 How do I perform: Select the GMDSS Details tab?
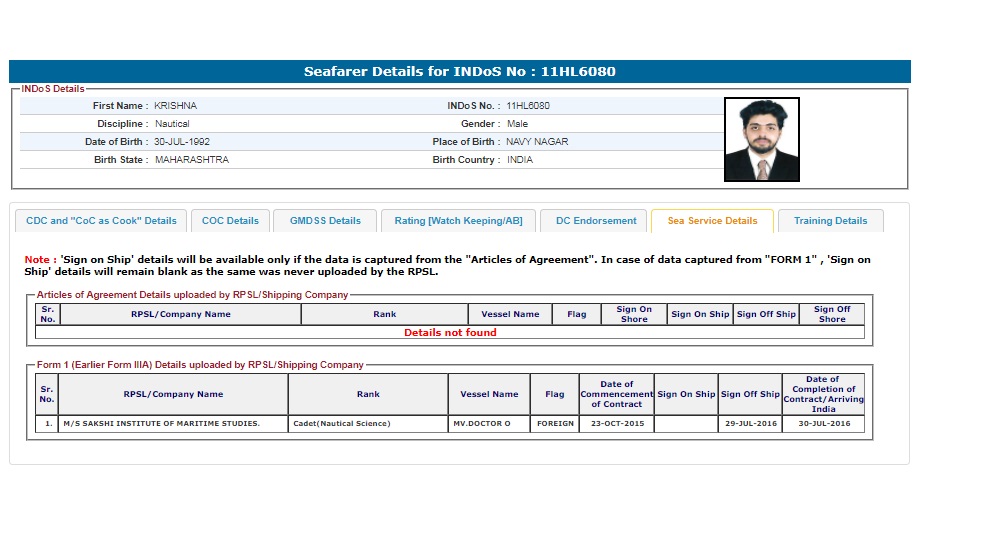(325, 221)
